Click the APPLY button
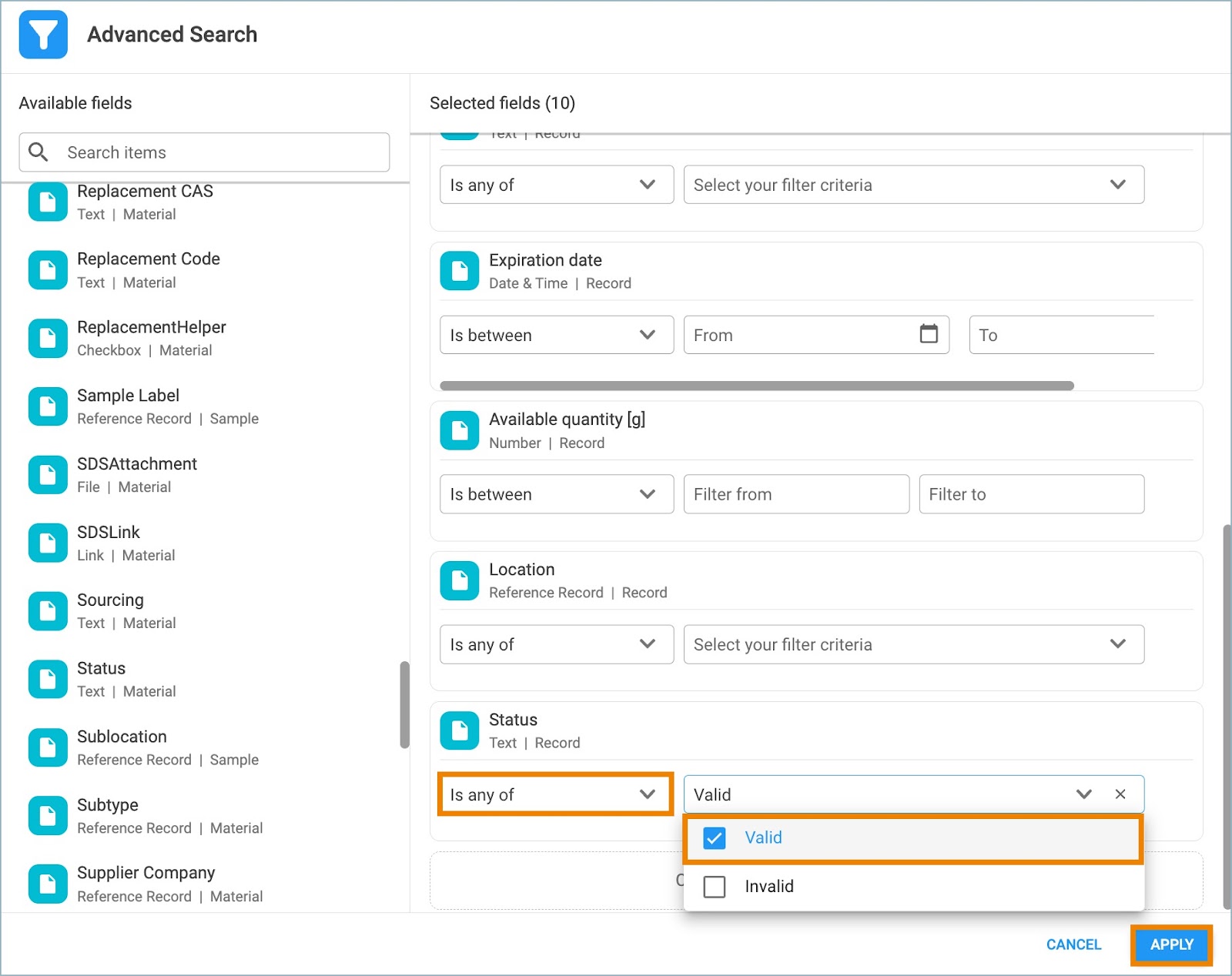Screen dimensions: 1232x976 pyautogui.click(x=1172, y=944)
